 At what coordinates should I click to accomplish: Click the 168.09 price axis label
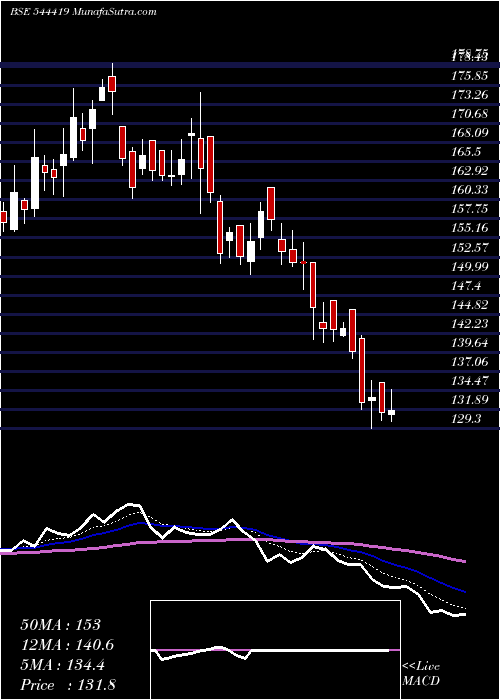(x=469, y=133)
